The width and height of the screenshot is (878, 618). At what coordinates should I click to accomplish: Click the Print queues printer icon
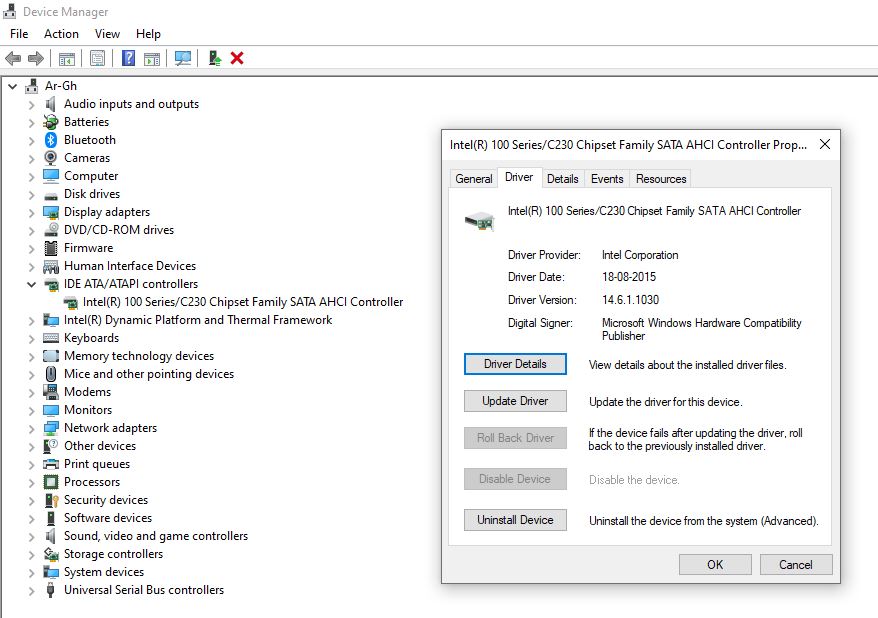51,464
